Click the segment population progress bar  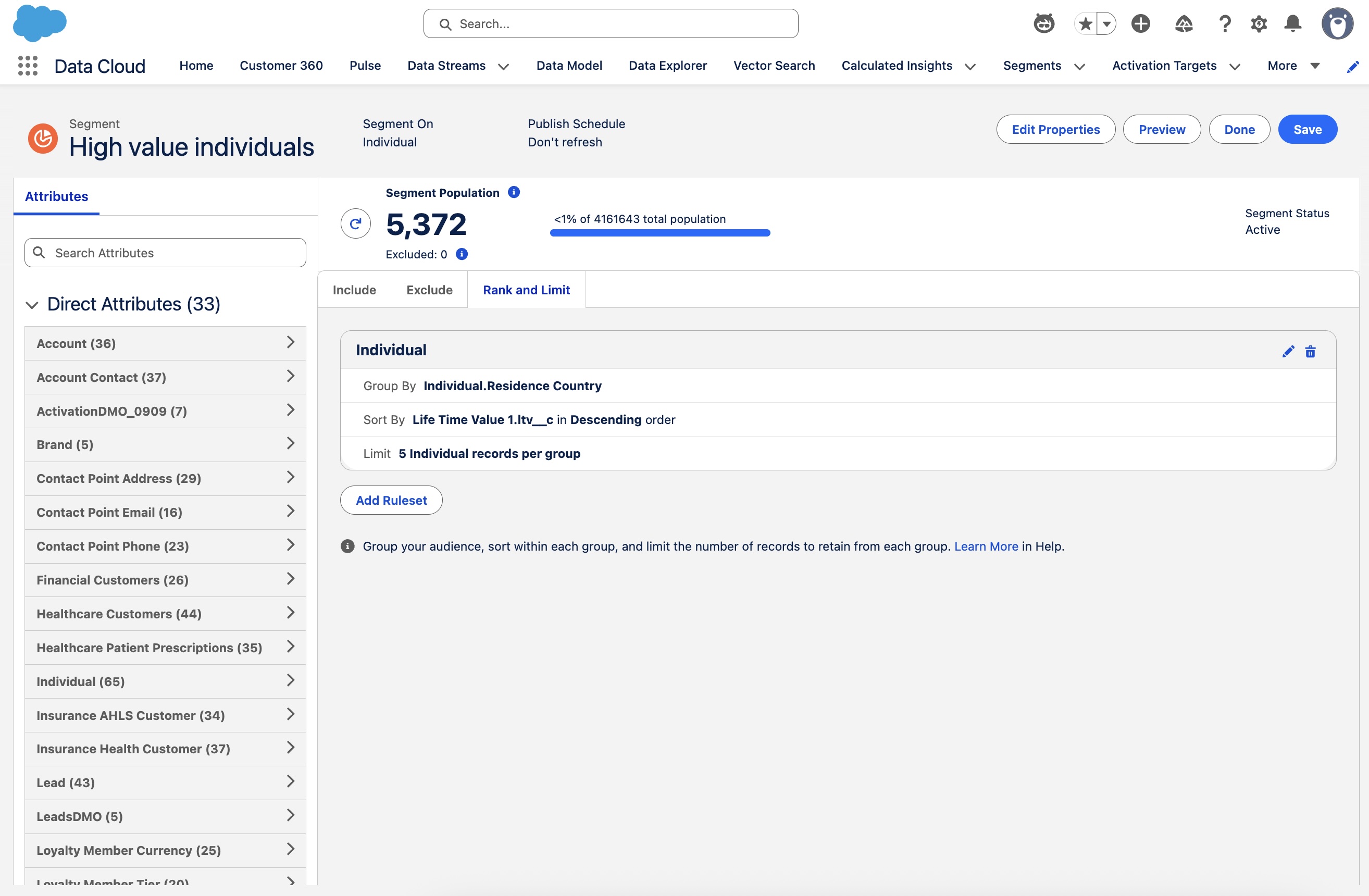(x=660, y=232)
